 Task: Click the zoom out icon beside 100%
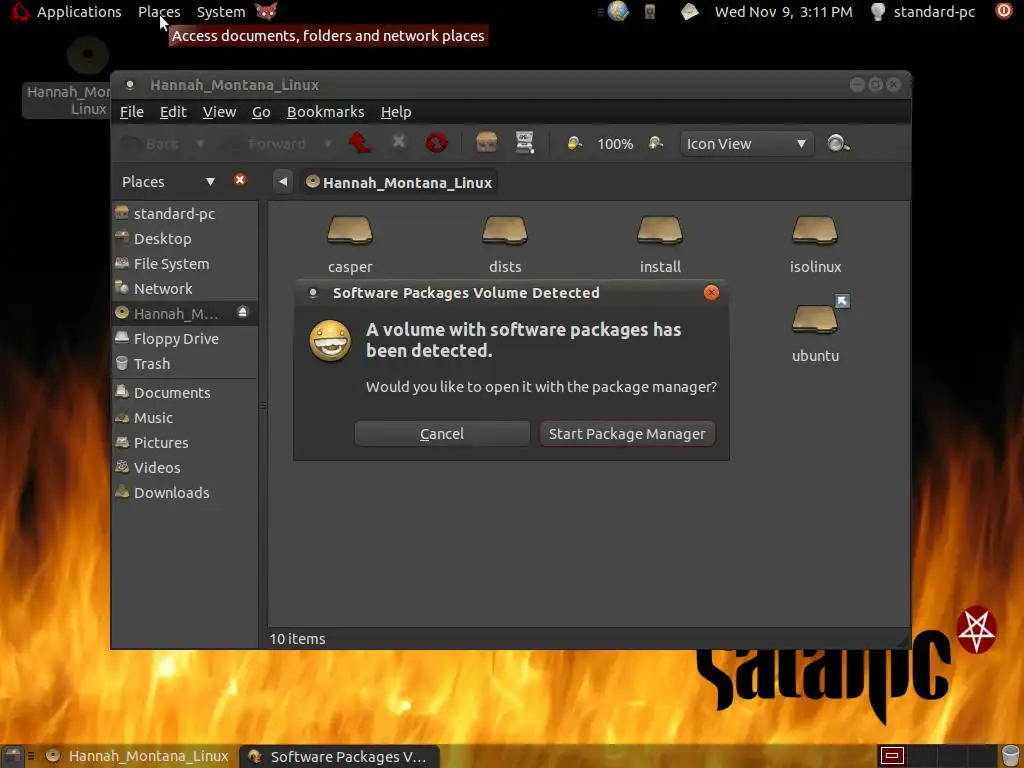(574, 143)
